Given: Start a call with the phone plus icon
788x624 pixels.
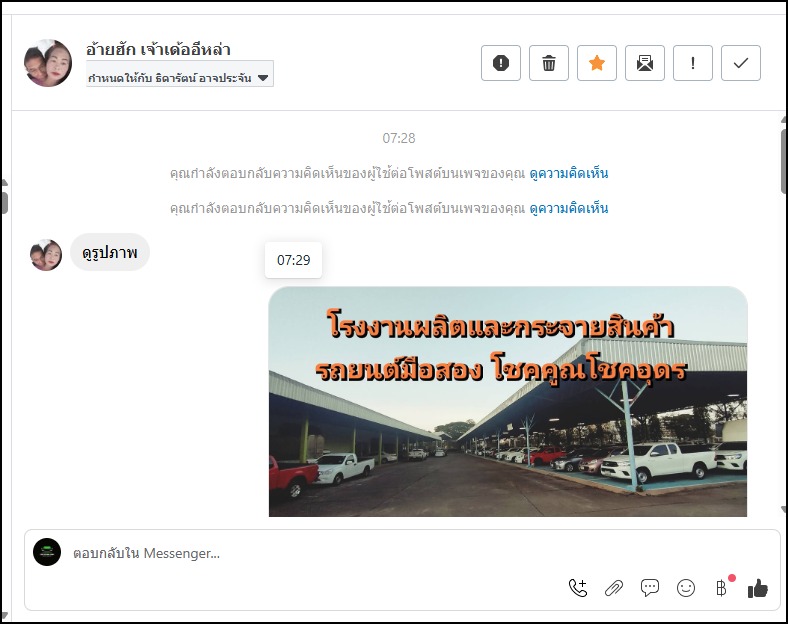Looking at the screenshot, I should [x=577, y=587].
